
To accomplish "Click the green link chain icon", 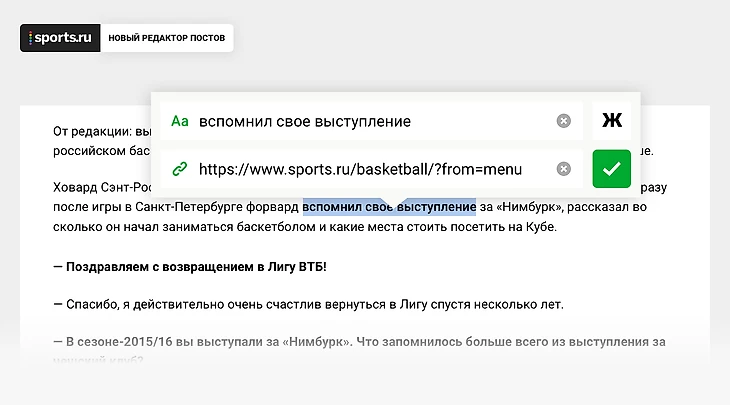I will [180, 169].
